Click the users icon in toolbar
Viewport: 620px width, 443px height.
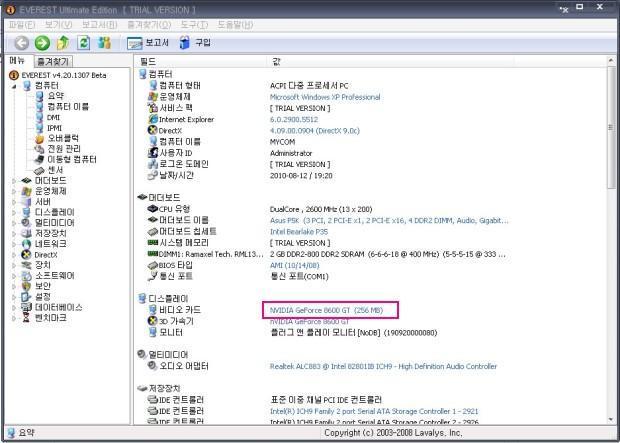tap(104, 43)
